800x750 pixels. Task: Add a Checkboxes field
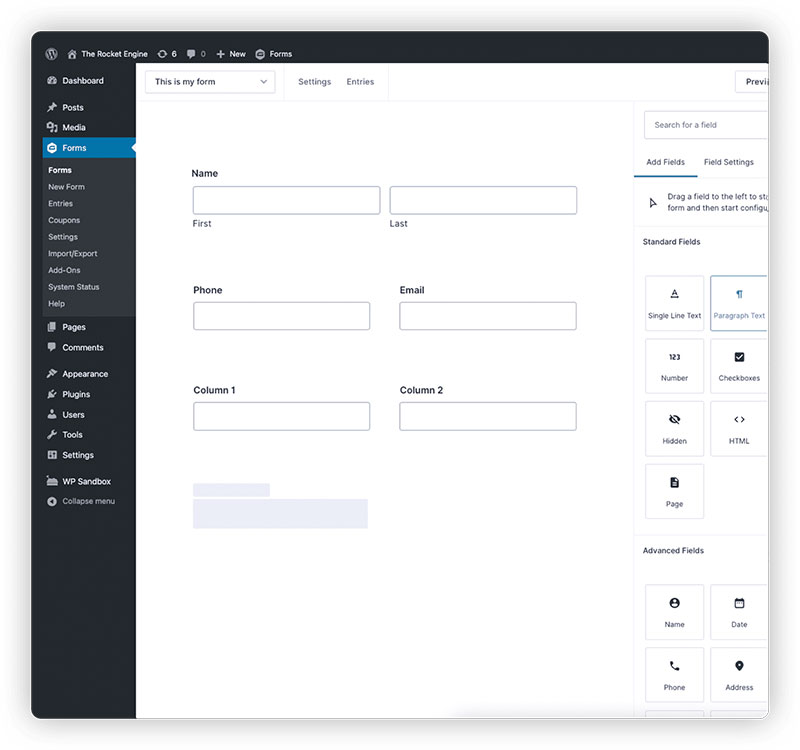pos(739,366)
